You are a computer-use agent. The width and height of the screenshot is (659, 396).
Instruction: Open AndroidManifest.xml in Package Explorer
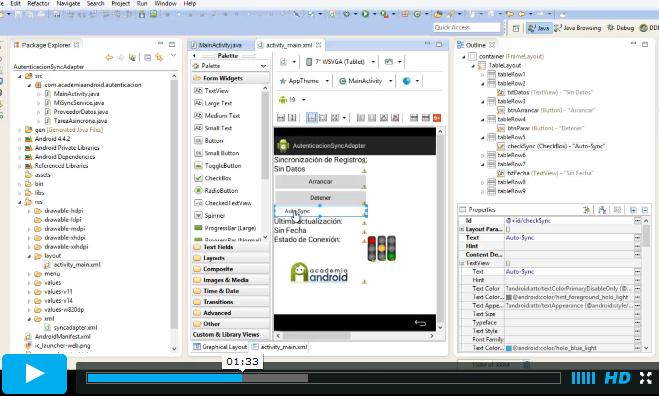[58, 336]
